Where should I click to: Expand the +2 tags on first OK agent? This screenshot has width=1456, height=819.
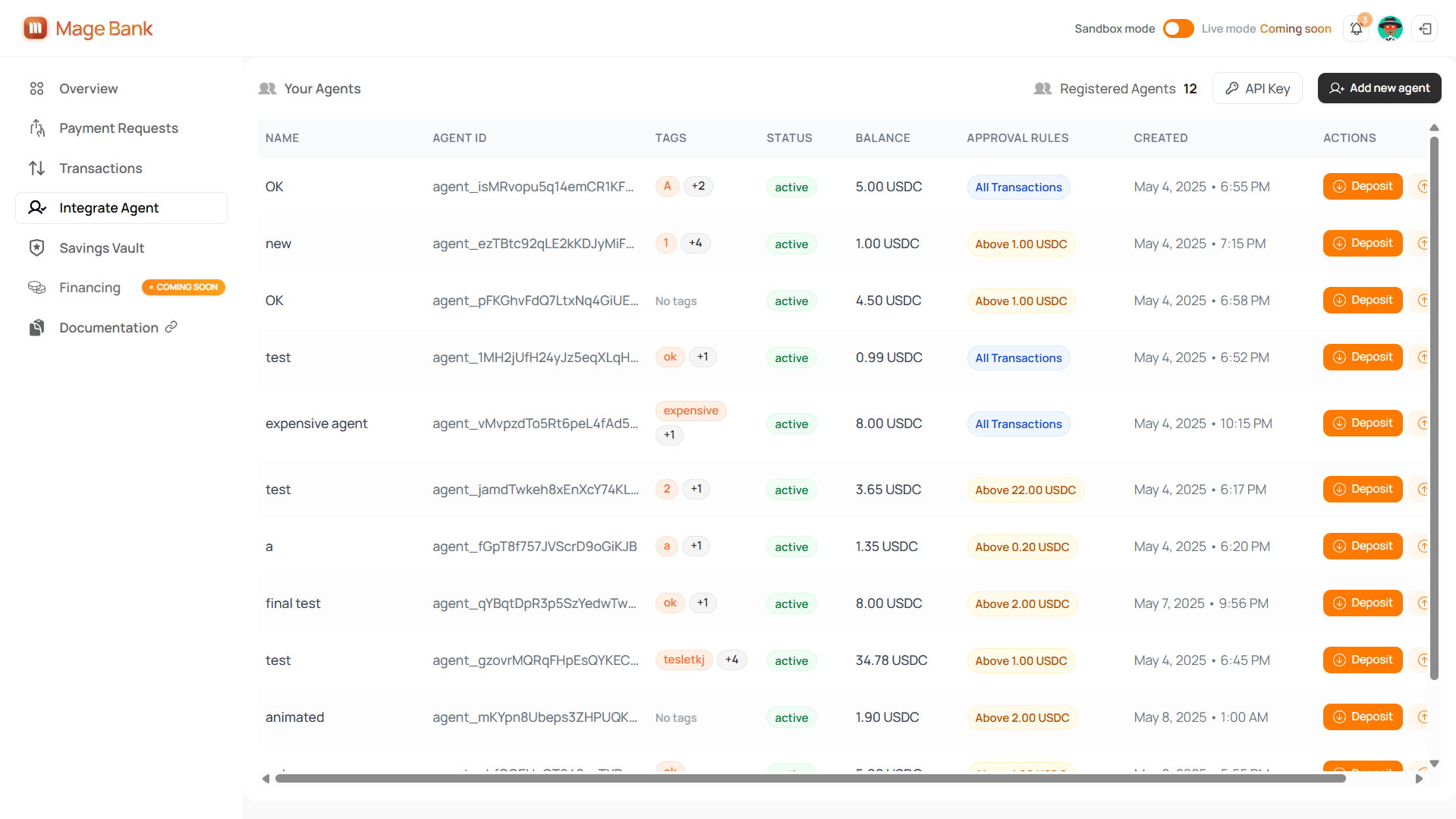[698, 186]
